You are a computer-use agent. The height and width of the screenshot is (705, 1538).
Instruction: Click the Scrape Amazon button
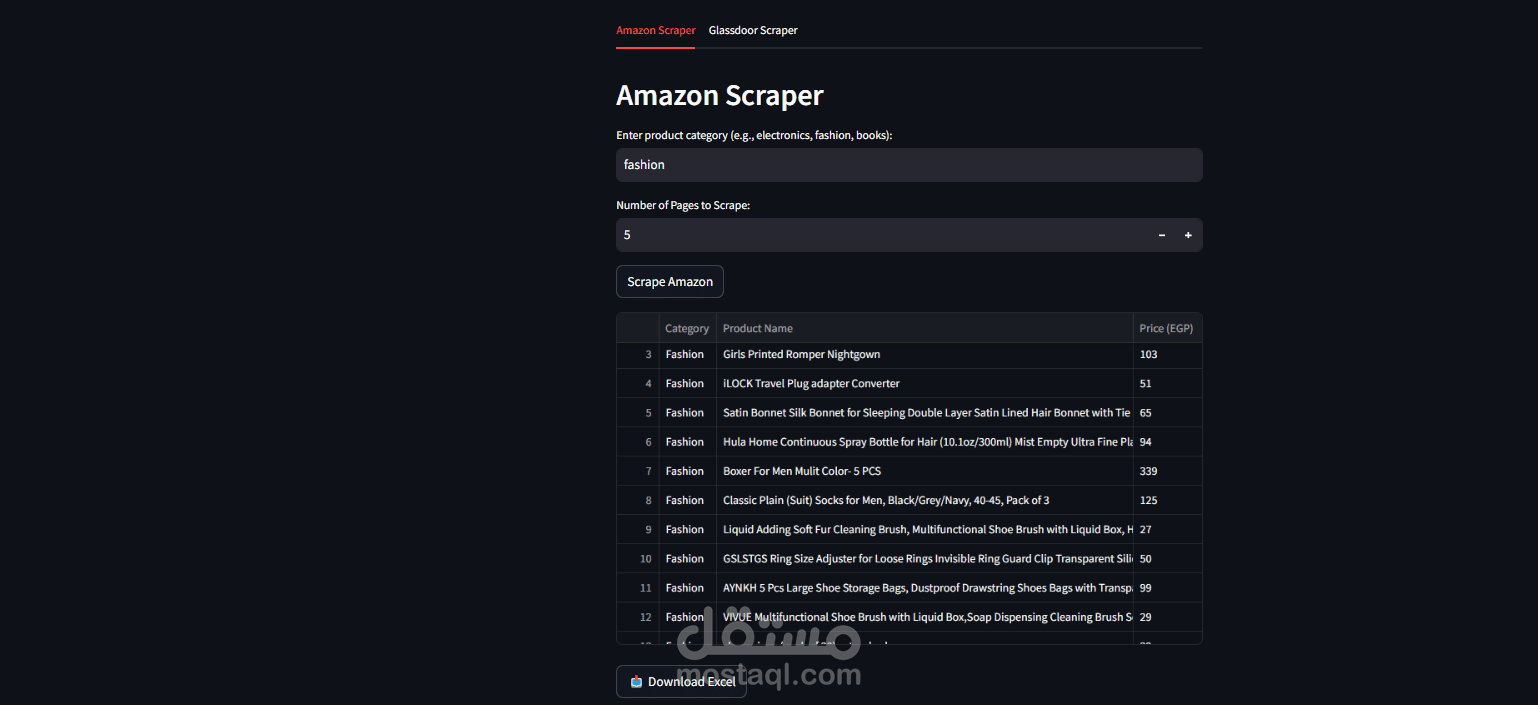point(670,282)
